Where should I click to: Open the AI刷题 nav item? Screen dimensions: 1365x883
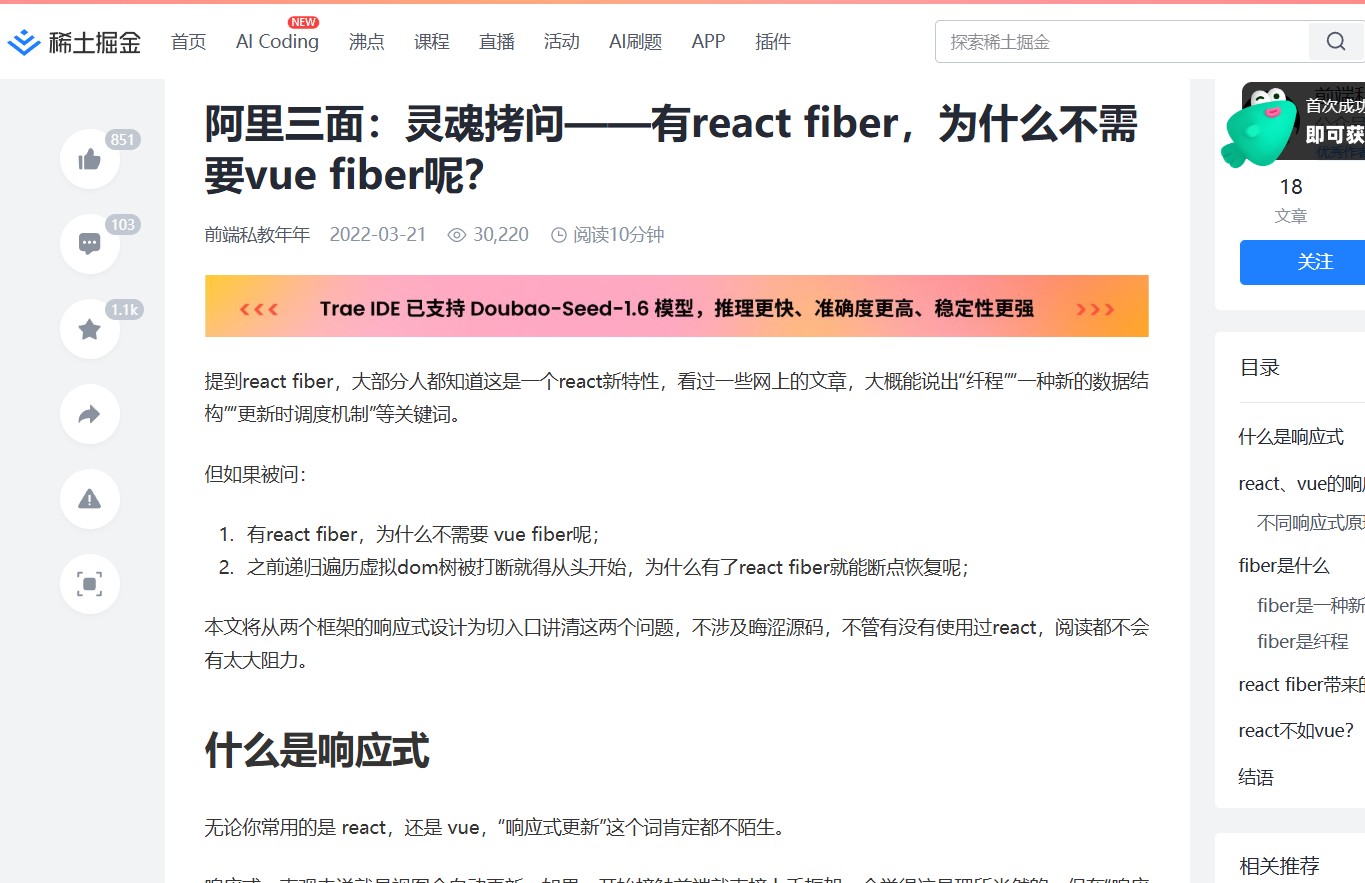(x=636, y=42)
